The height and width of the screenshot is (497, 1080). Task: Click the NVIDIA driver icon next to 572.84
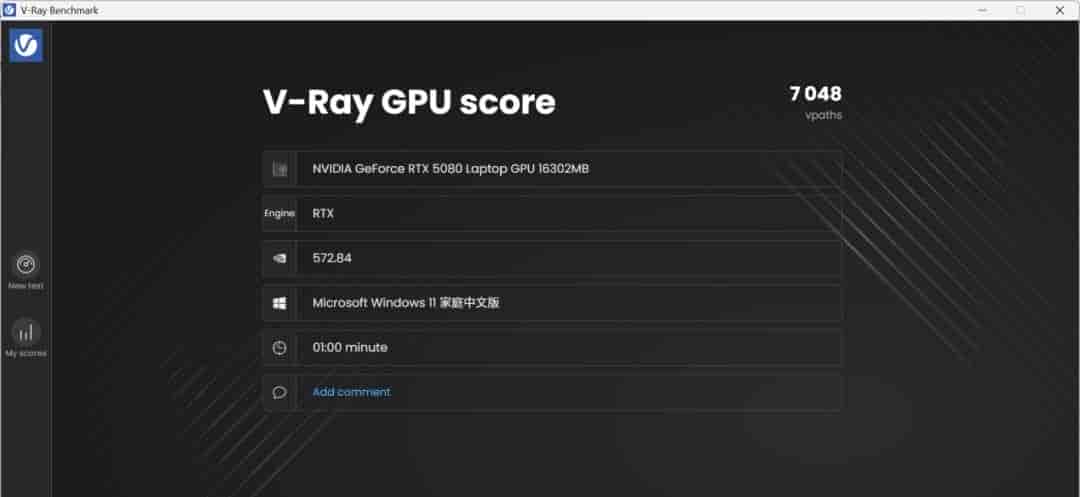click(279, 258)
